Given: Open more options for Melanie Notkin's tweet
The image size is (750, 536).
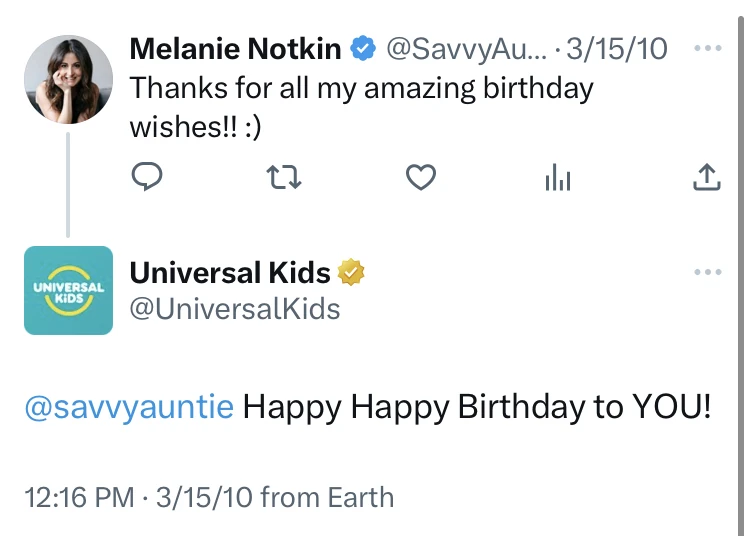Looking at the screenshot, I should tap(707, 48).
